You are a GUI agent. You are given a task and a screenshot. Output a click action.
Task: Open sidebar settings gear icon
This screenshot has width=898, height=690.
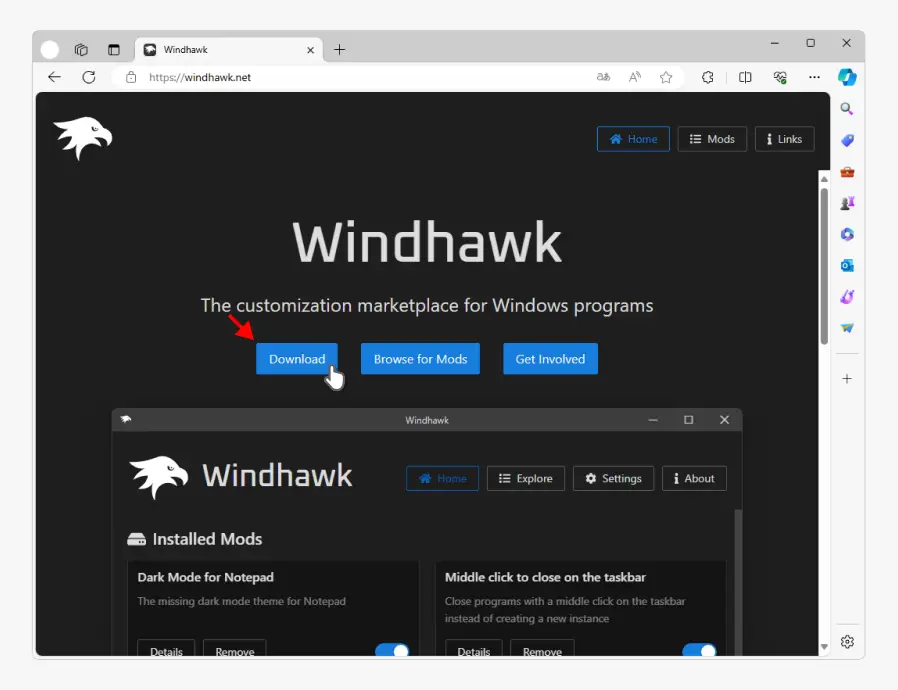click(848, 642)
